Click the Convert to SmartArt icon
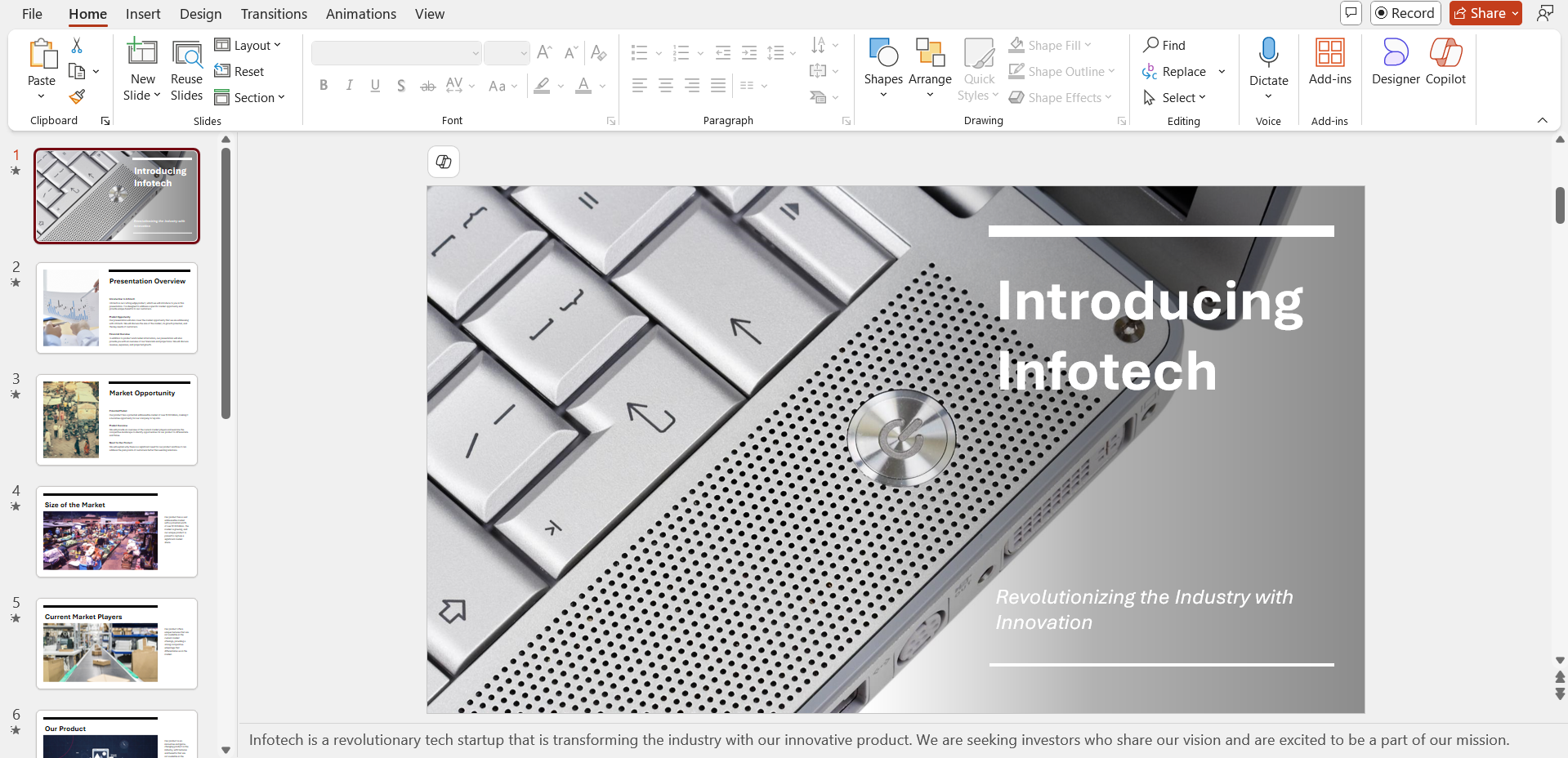Viewport: 1568px width, 758px height. pyautogui.click(x=818, y=97)
